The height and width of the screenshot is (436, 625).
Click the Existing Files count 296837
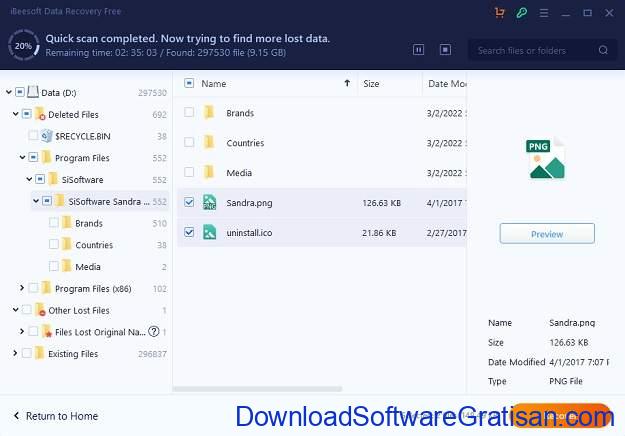pyautogui.click(x=152, y=354)
